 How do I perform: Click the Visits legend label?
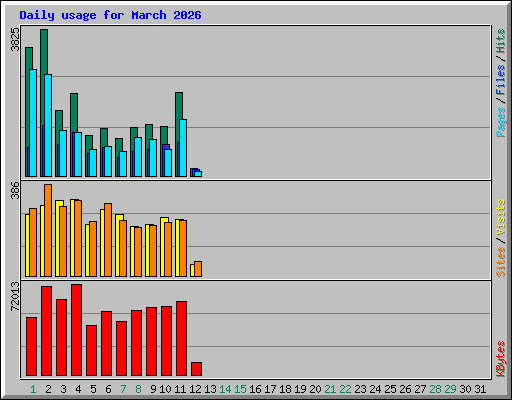click(x=501, y=217)
